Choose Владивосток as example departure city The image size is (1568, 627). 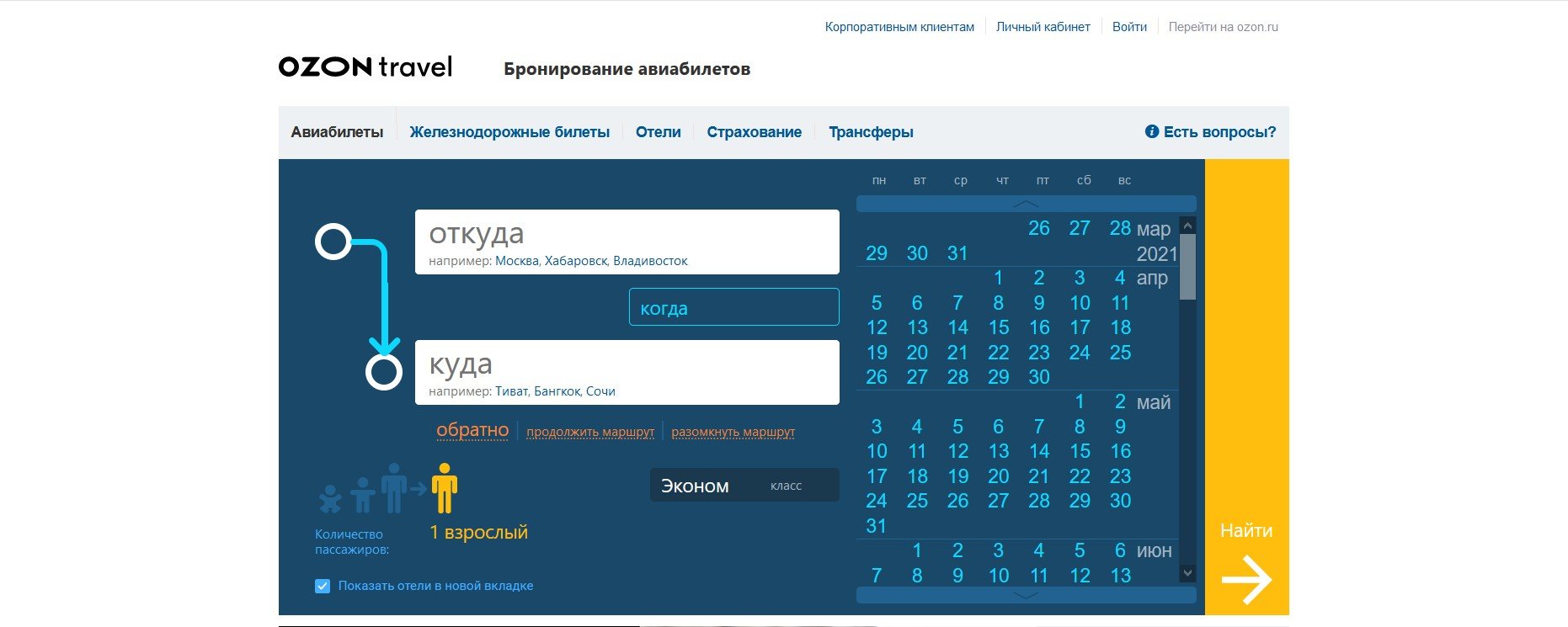point(650,261)
